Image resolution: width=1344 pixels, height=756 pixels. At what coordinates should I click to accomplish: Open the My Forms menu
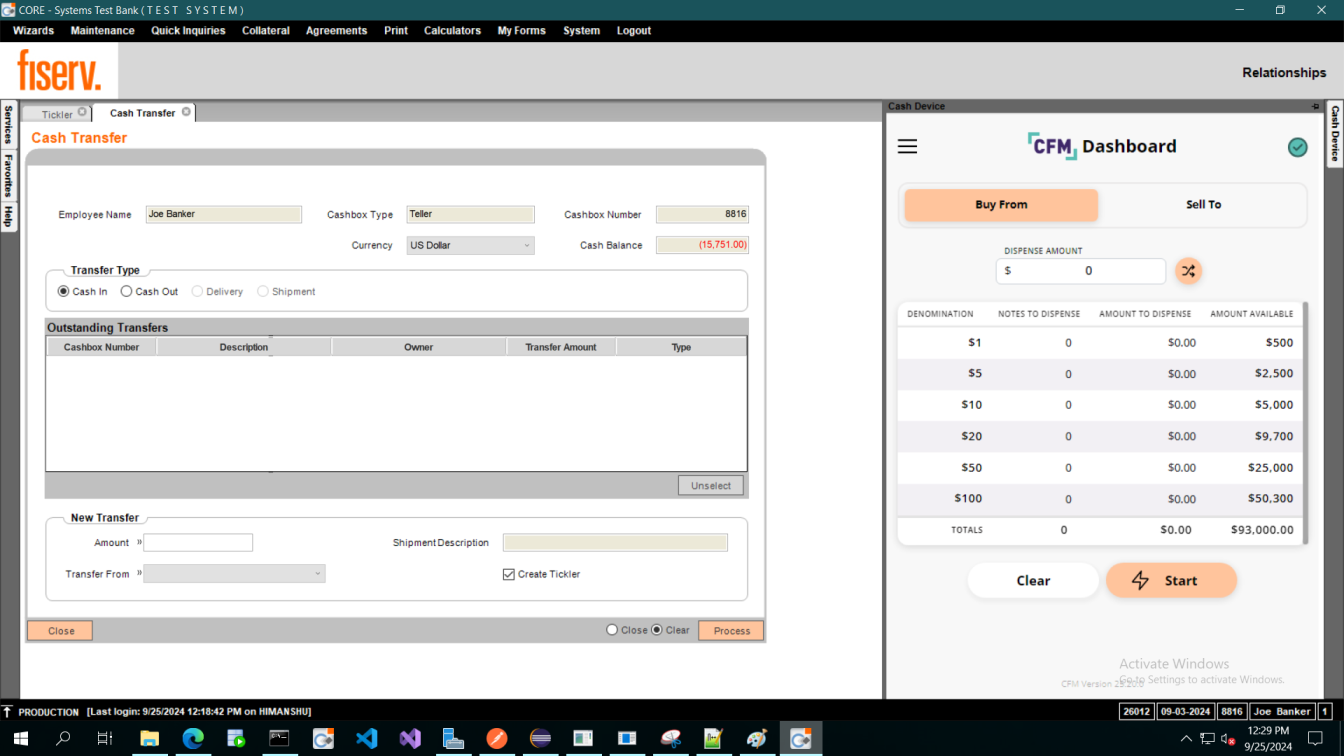(522, 31)
